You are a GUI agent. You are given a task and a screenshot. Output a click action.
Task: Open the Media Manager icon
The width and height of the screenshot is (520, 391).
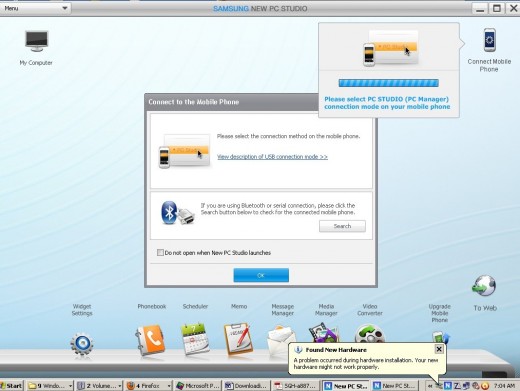tap(324, 333)
